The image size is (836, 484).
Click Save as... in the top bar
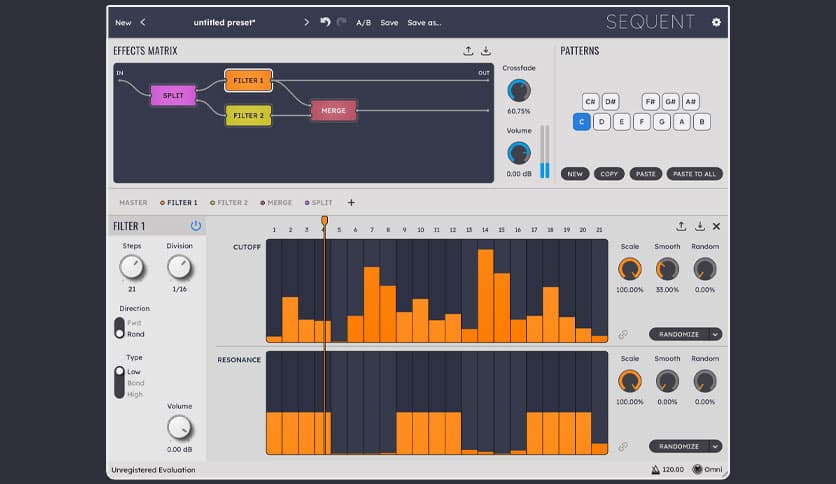(424, 22)
